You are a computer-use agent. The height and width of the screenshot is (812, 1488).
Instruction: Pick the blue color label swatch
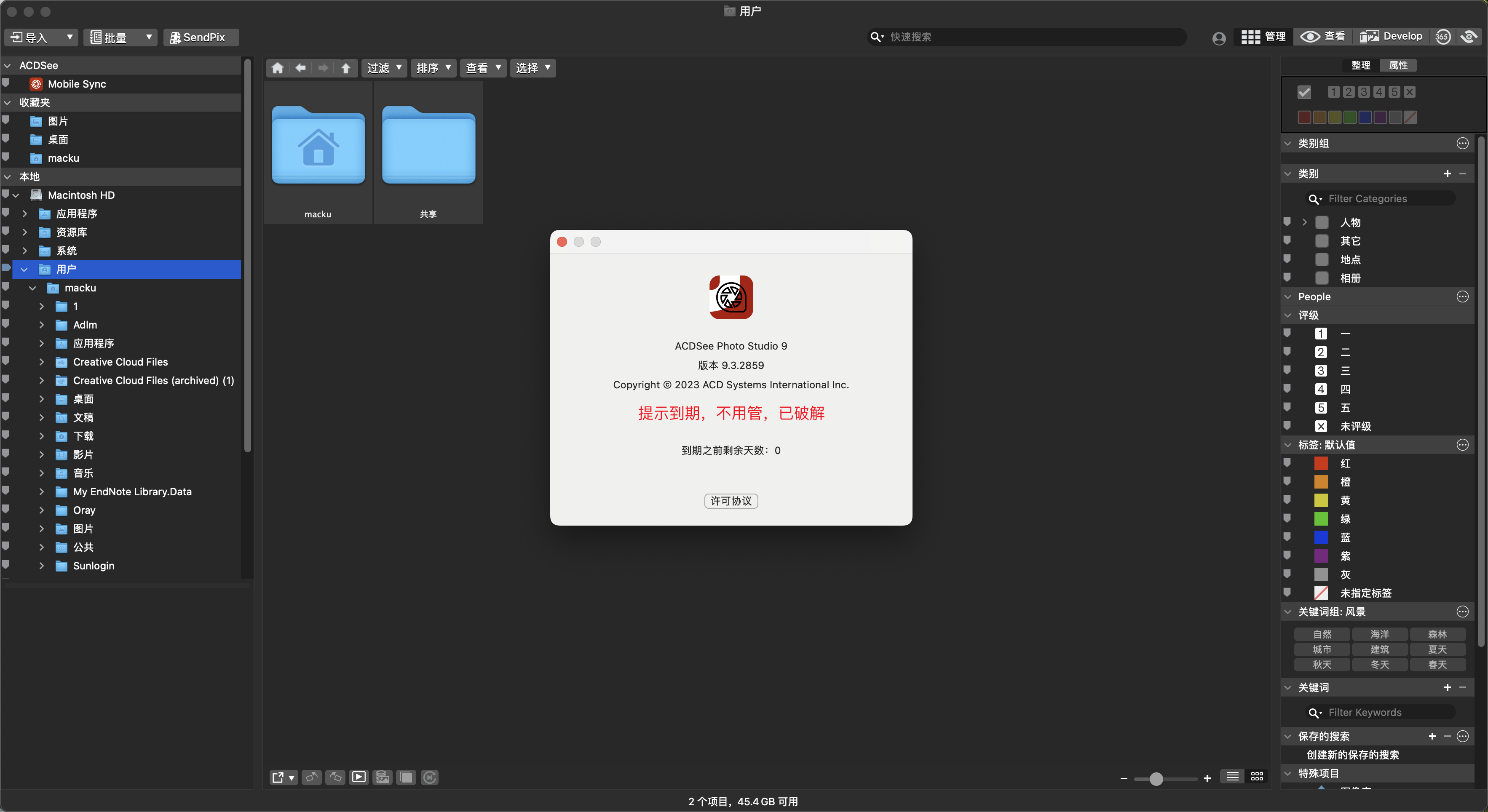1365,117
